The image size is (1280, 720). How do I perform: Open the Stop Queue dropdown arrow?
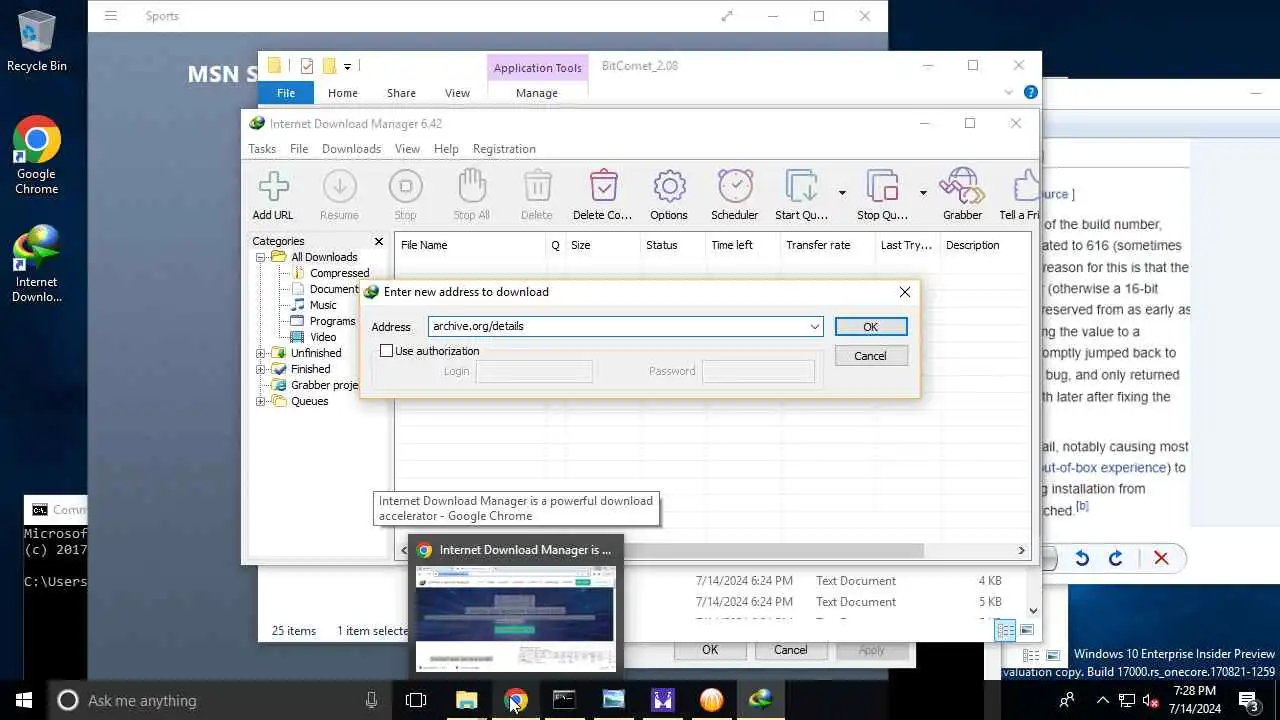point(923,192)
